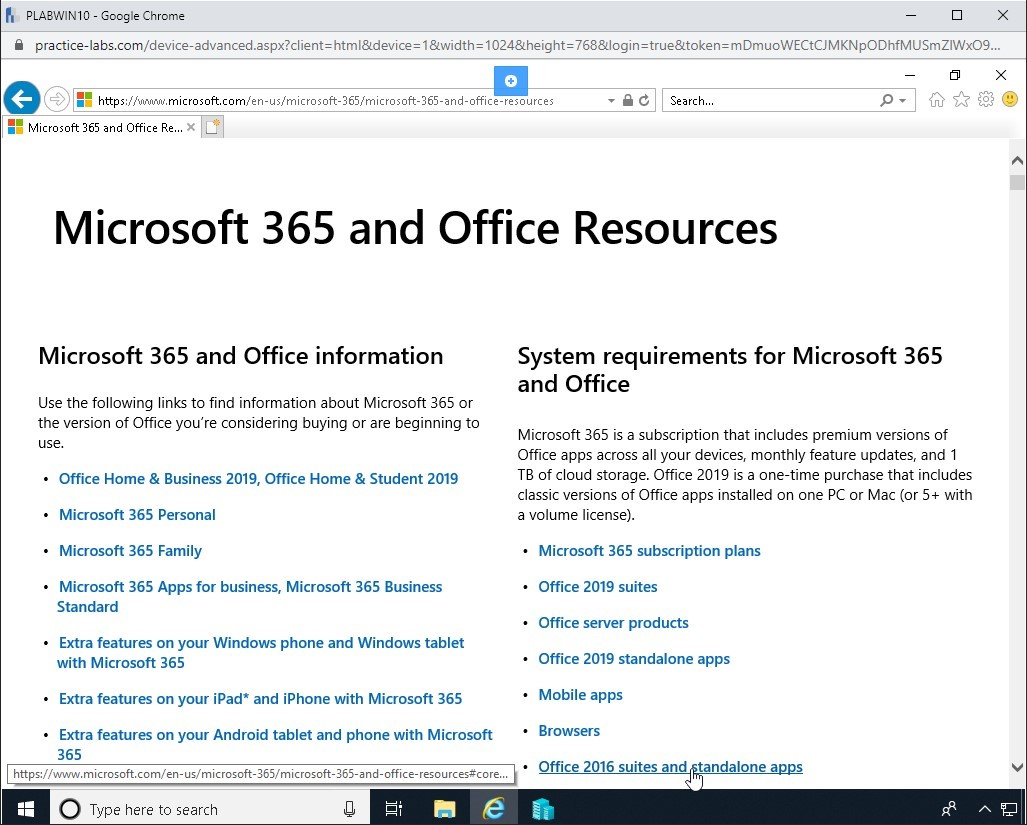Screen dimensions: 1027x825
Task: Open Task View from the taskbar
Action: tap(394, 809)
